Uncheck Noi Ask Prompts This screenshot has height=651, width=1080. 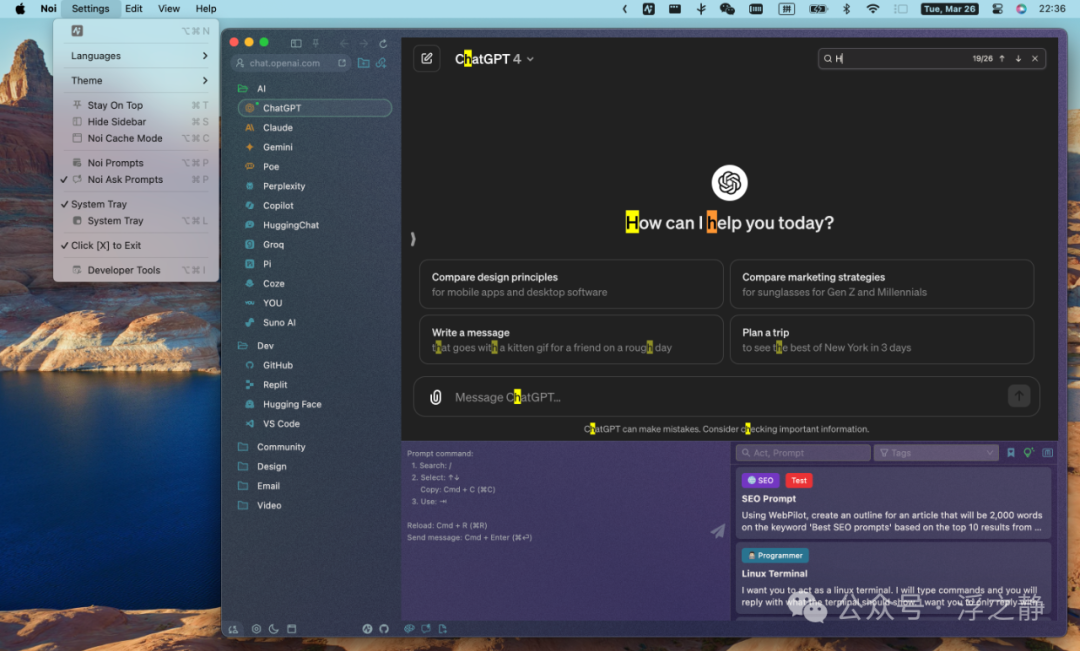[x=136, y=179]
